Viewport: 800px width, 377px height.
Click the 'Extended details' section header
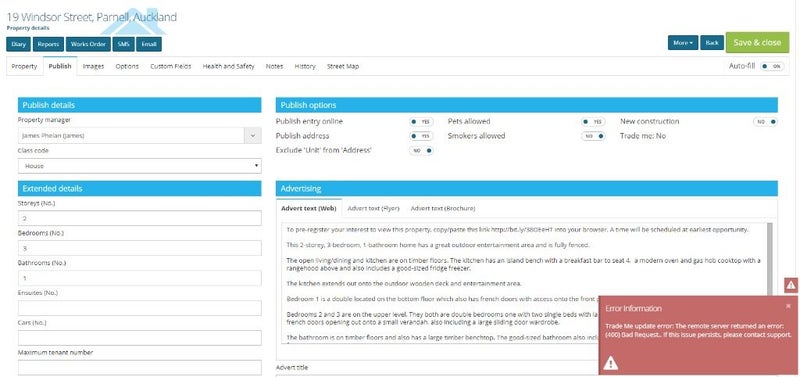[139, 188]
